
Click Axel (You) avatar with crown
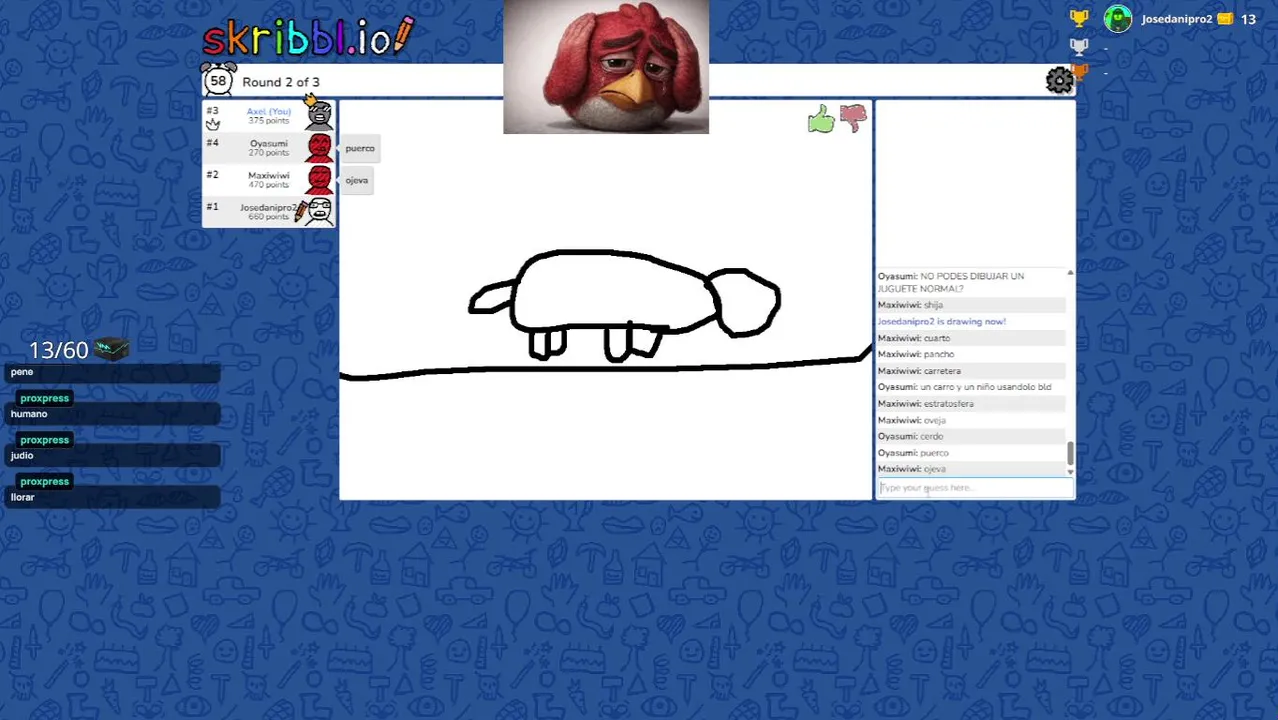pos(319,113)
